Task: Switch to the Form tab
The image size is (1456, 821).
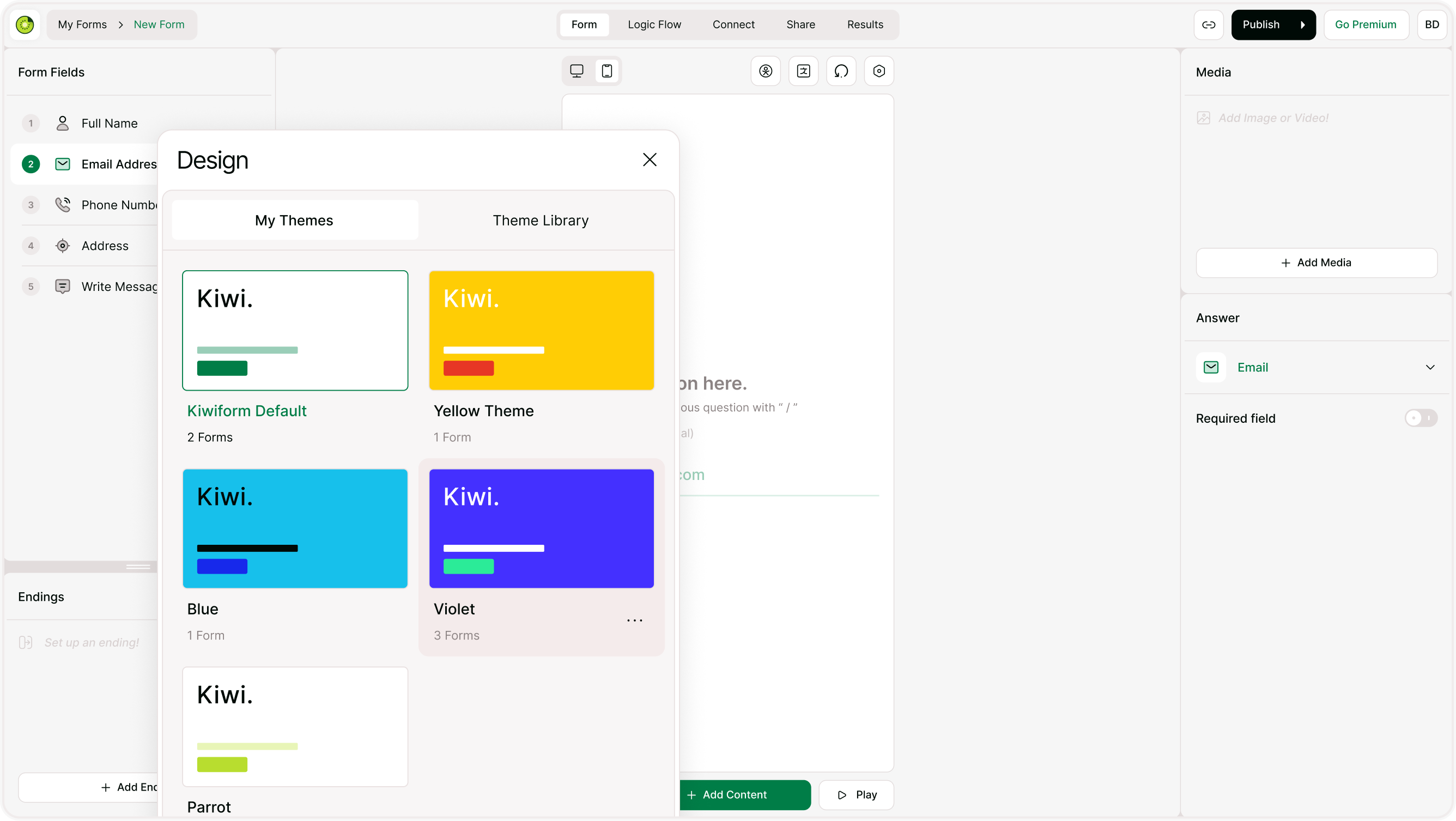Action: pos(584,25)
